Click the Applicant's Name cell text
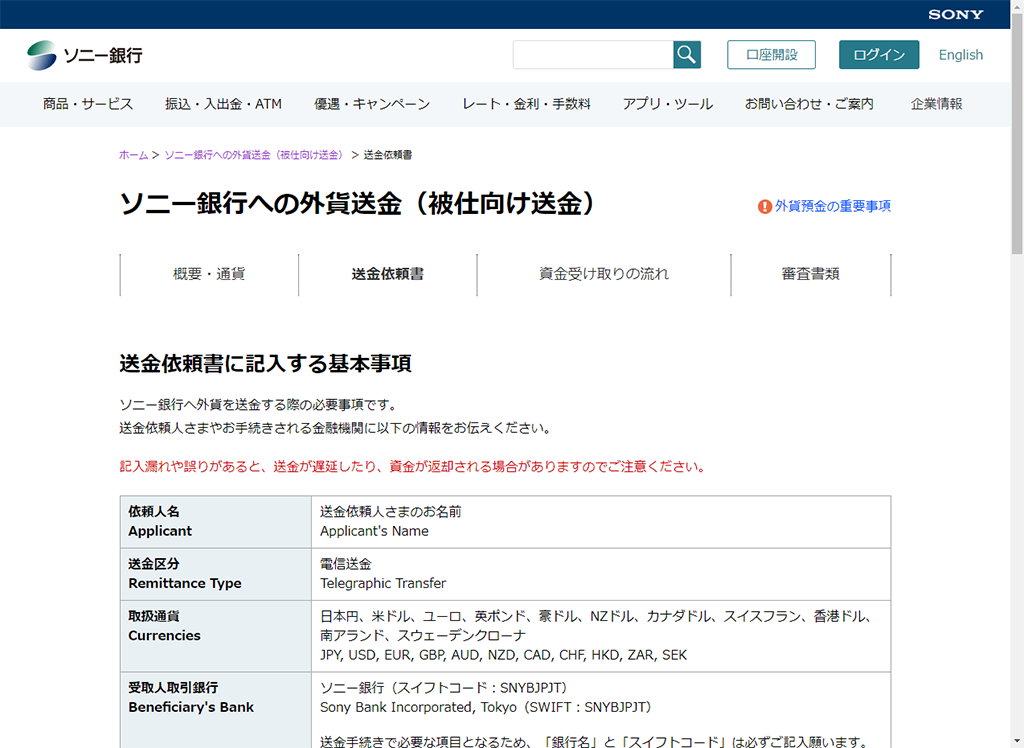The height and width of the screenshot is (748, 1024). [x=374, y=531]
